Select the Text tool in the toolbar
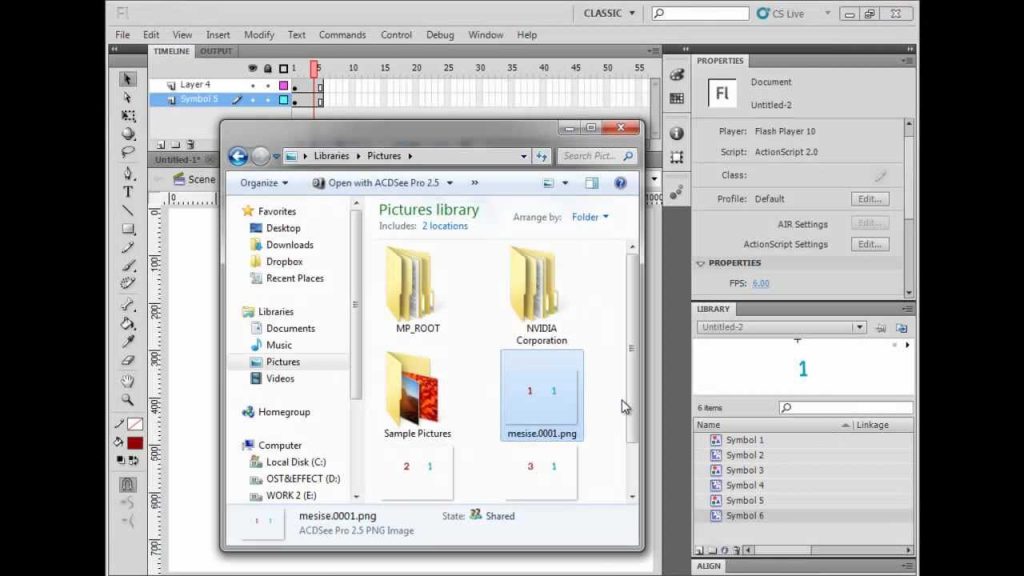Viewport: 1024px width, 576px height. click(x=128, y=192)
